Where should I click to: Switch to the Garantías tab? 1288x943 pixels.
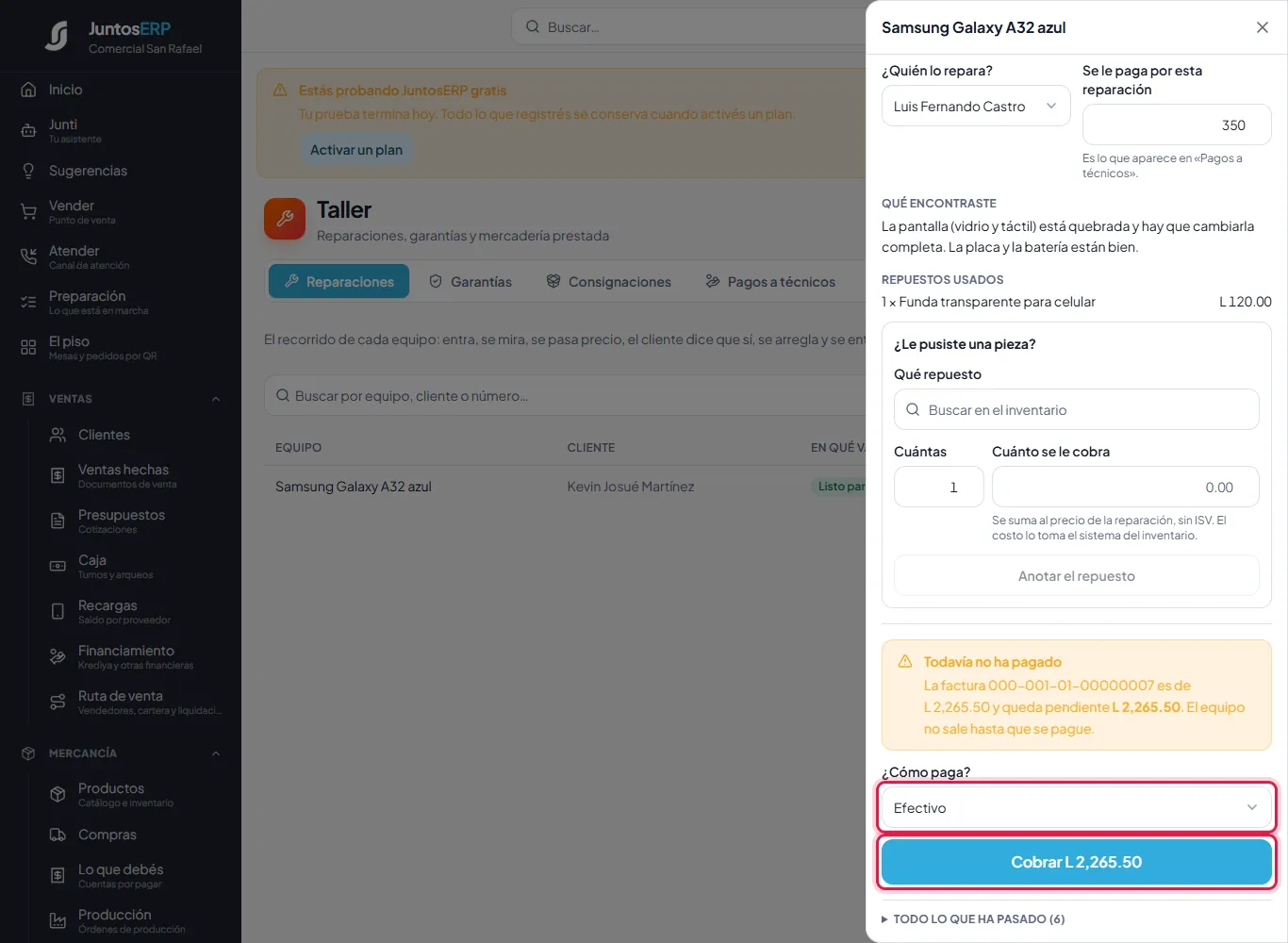(x=470, y=281)
